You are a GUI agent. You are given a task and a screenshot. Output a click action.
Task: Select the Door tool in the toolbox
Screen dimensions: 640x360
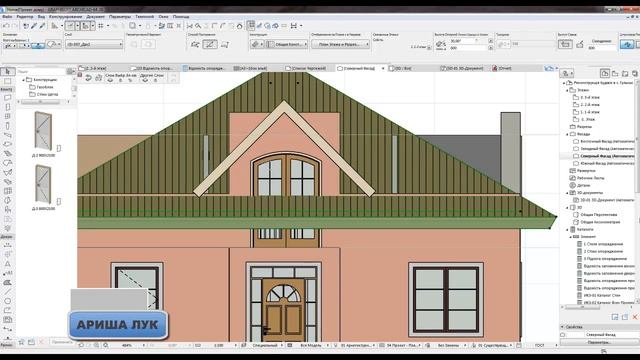7,107
